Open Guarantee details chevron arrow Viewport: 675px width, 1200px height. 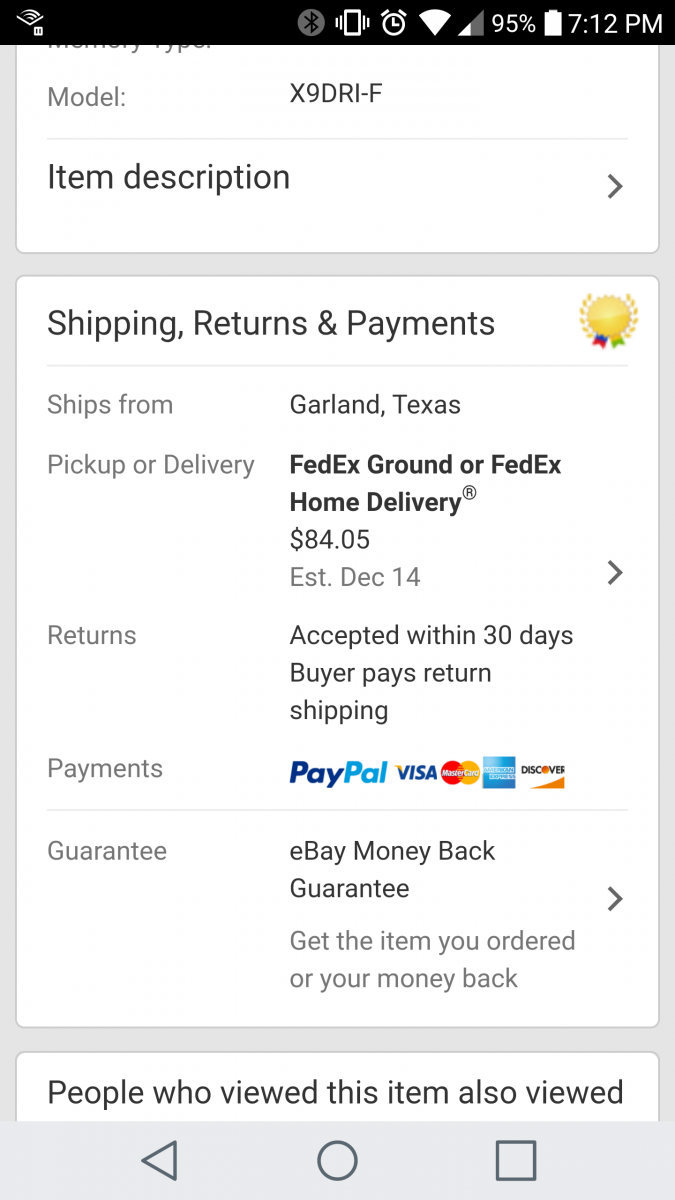pos(615,899)
